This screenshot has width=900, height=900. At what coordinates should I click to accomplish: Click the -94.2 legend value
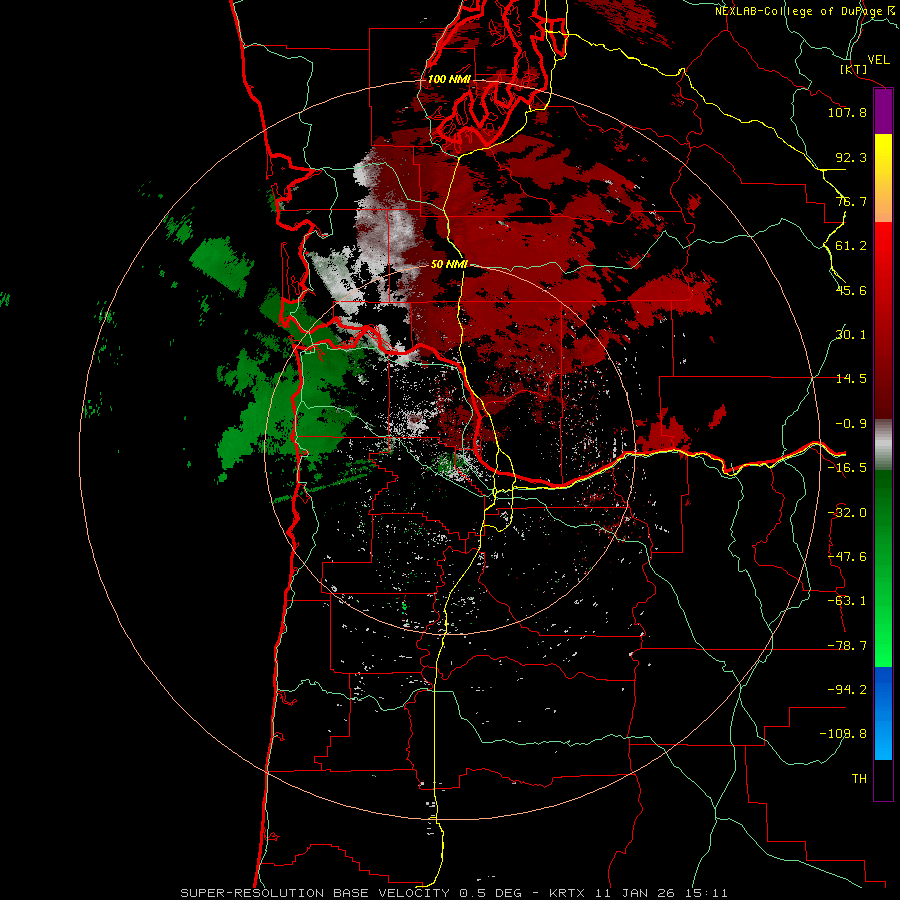tap(847, 689)
